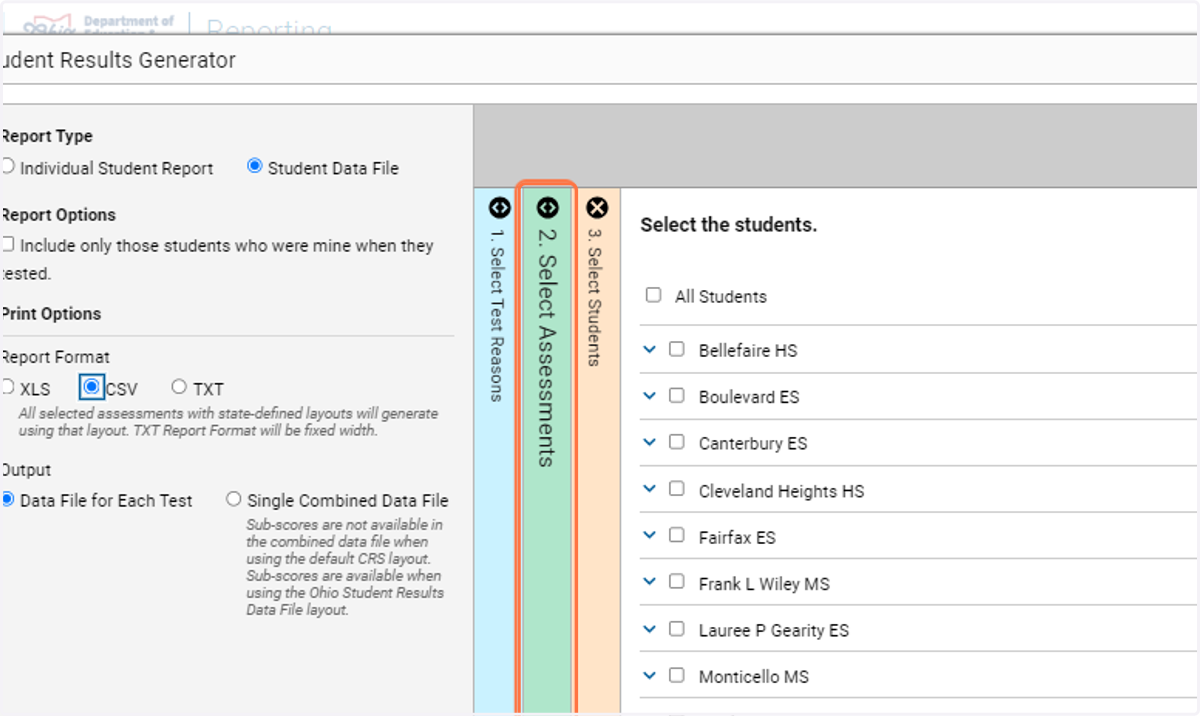1200x716 pixels.
Task: Check the All Students checkbox
Action: tap(654, 295)
